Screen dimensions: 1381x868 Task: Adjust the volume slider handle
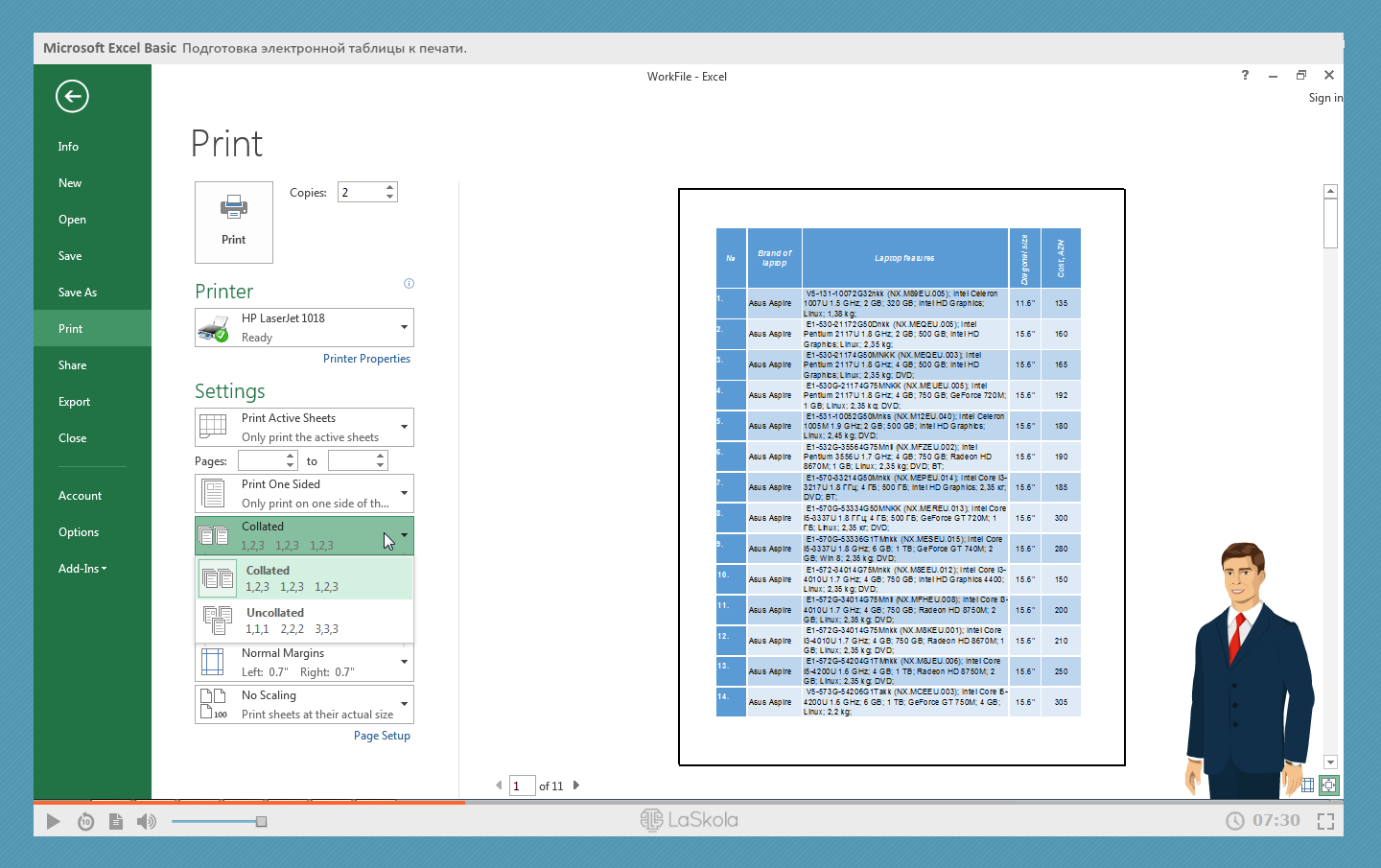[x=261, y=821]
